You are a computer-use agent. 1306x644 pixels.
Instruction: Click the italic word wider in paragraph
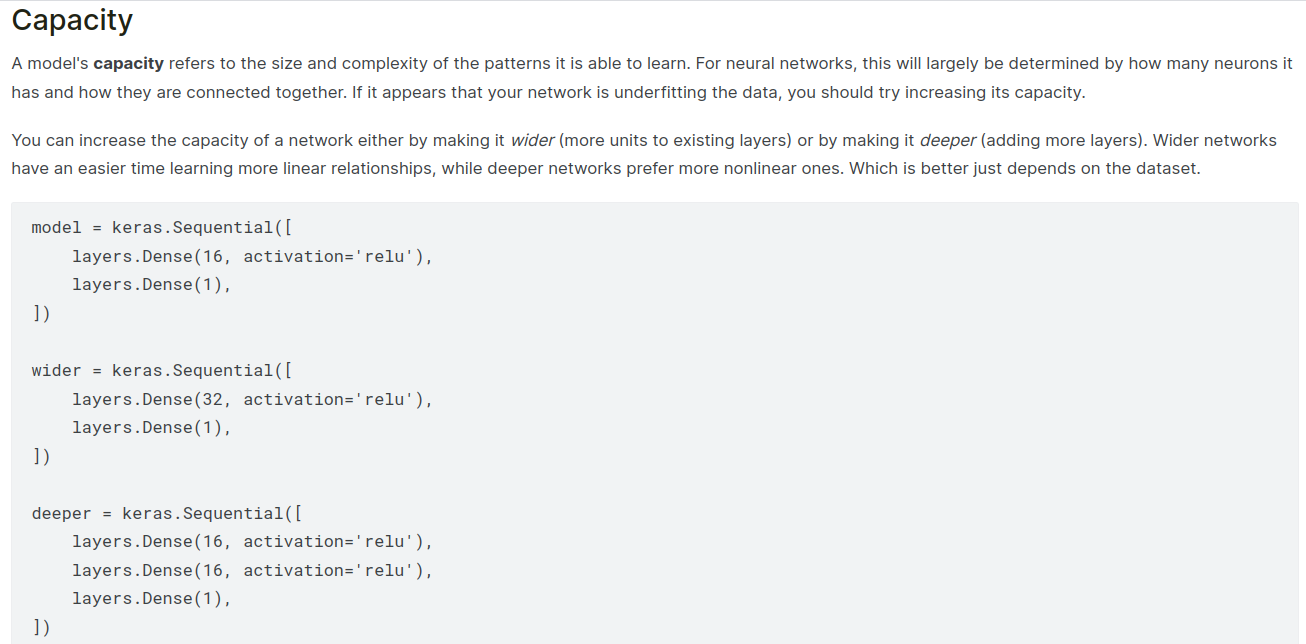(532, 141)
